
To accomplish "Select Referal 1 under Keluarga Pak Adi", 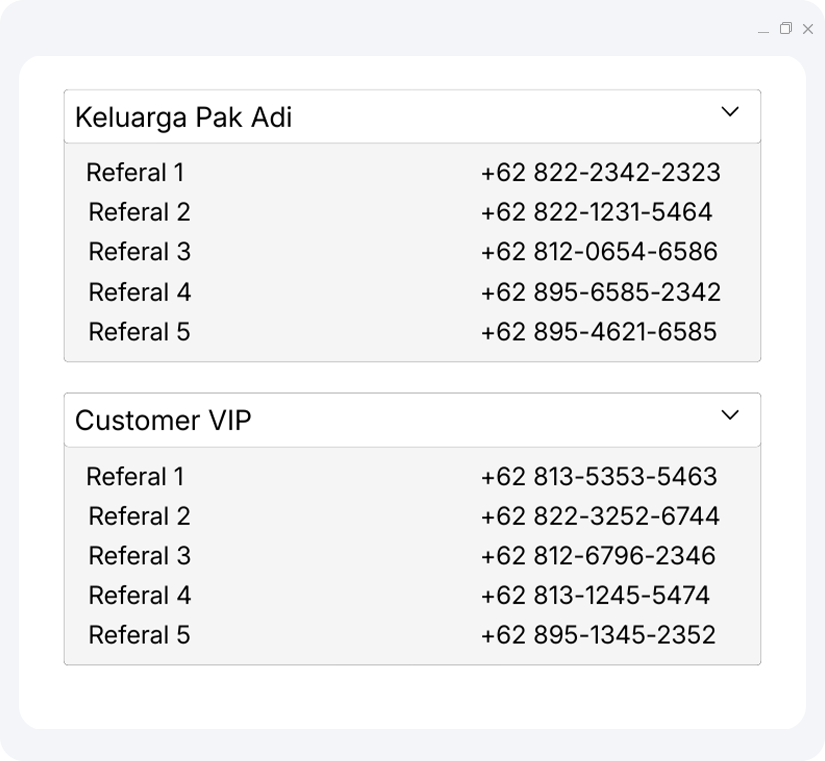I will [x=135, y=173].
